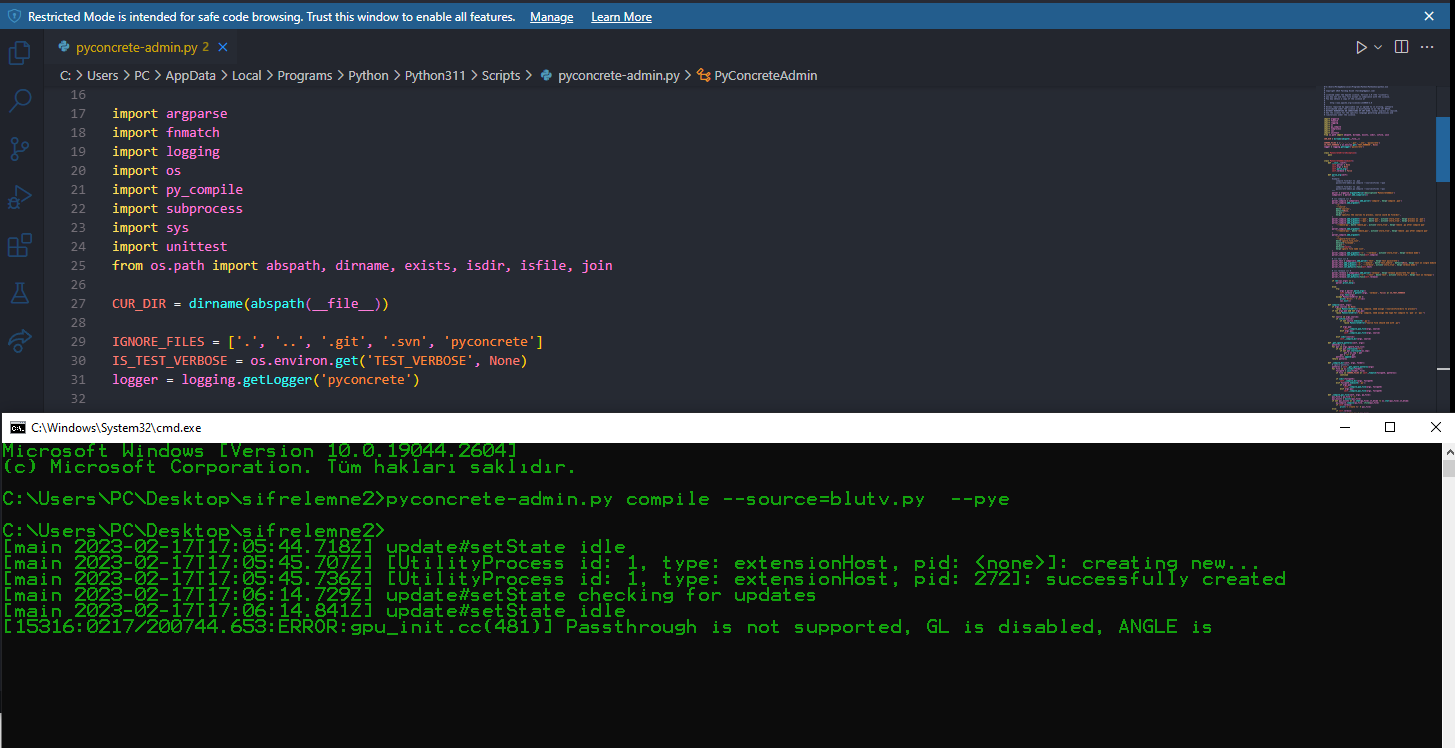Screen dimensions: 1455x748
Task: Dismiss the Restricted Mode banner
Action: [1427, 16]
